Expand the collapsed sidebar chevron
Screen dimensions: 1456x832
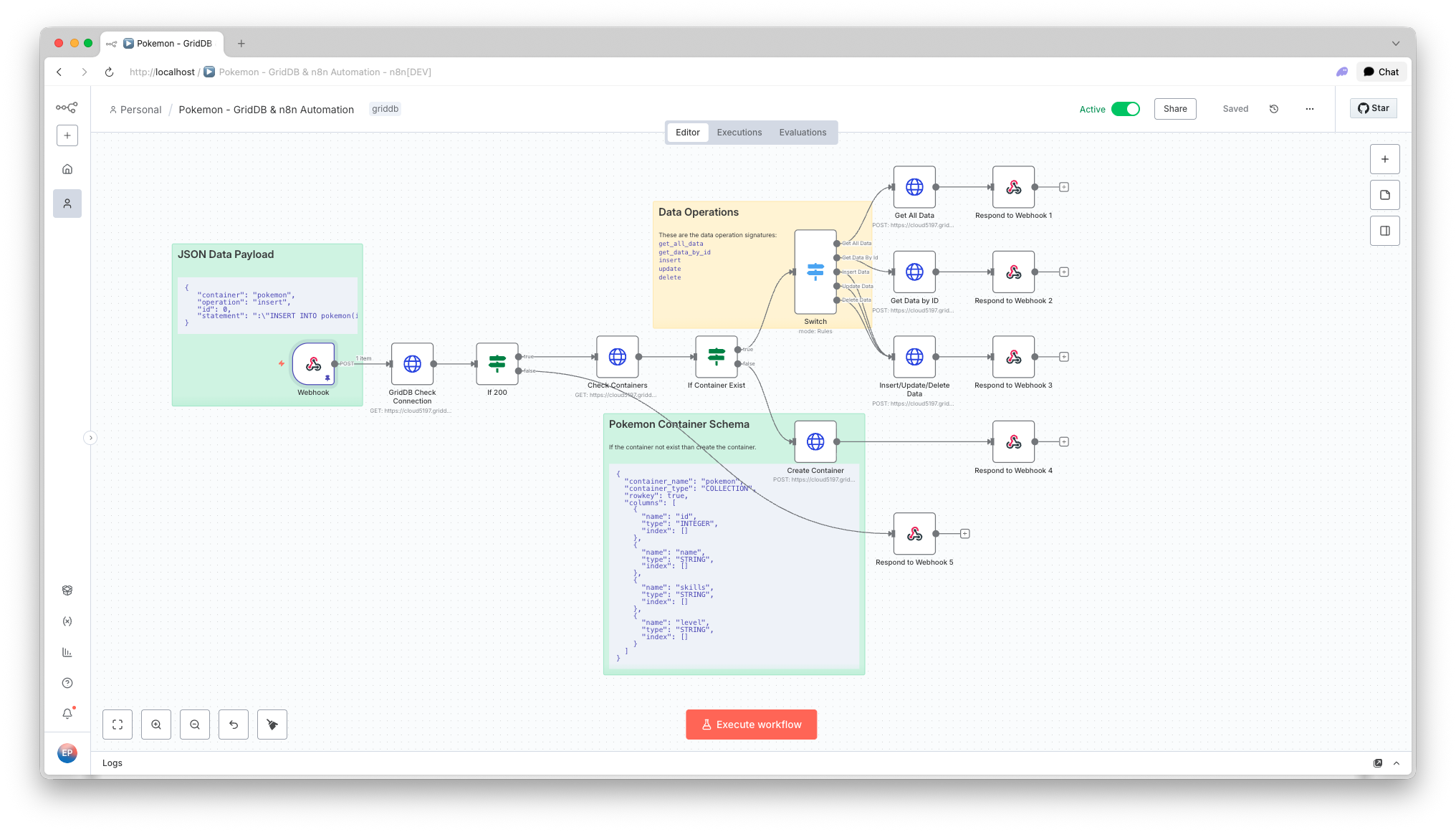[x=90, y=438]
